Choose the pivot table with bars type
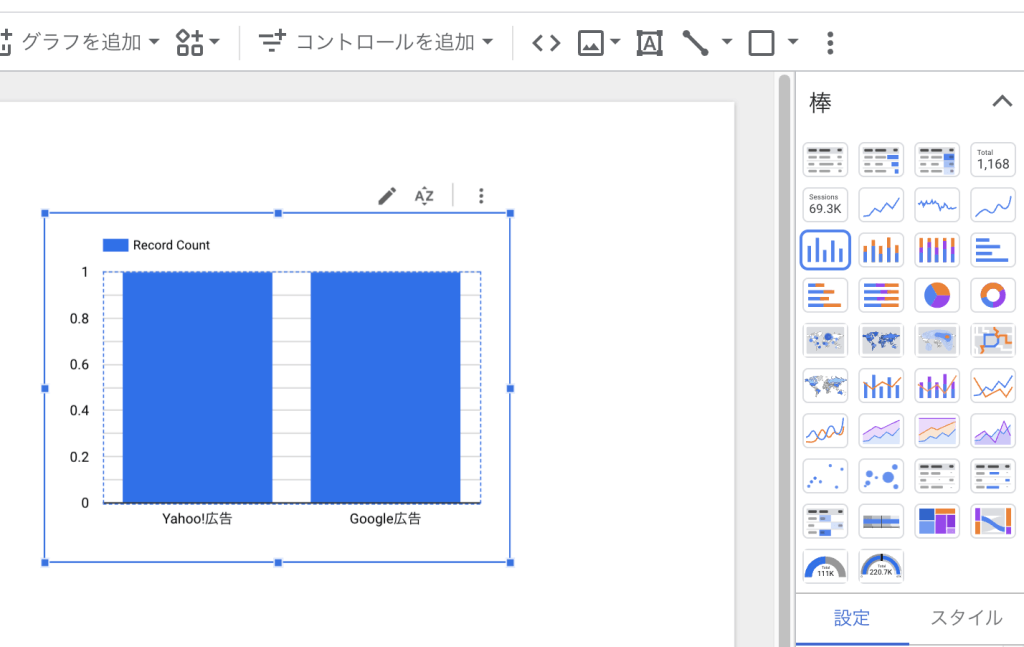Screen dimensions: 1024x647 tap(993, 476)
